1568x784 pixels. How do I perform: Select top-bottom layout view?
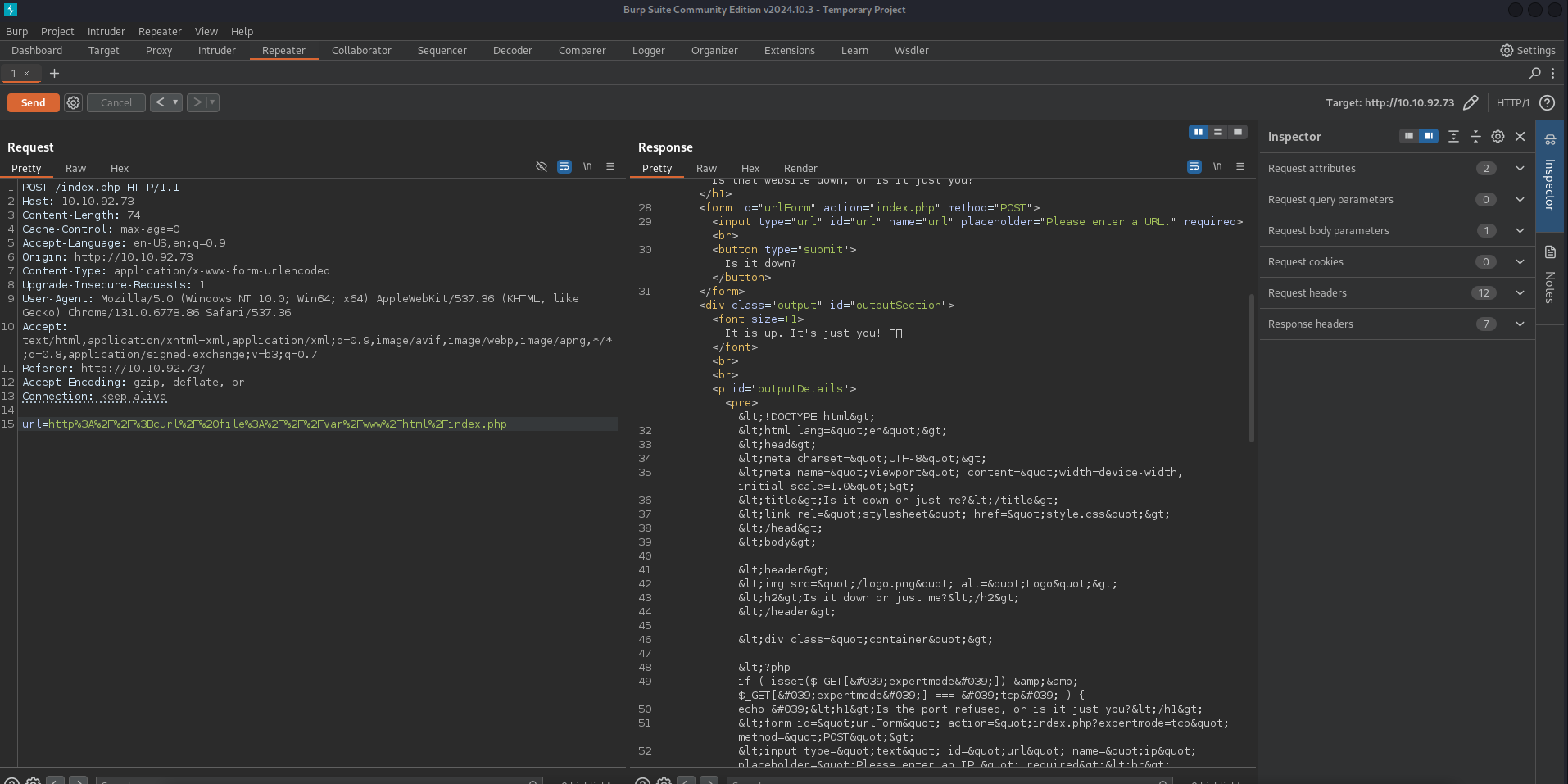pyautogui.click(x=1218, y=132)
